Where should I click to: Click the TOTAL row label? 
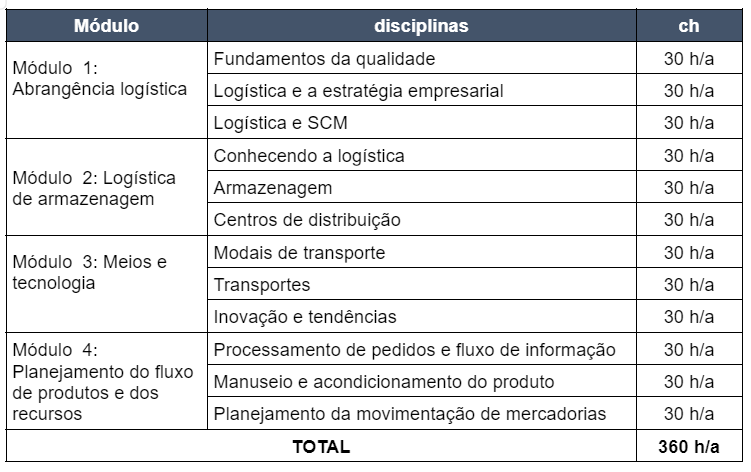point(321,446)
